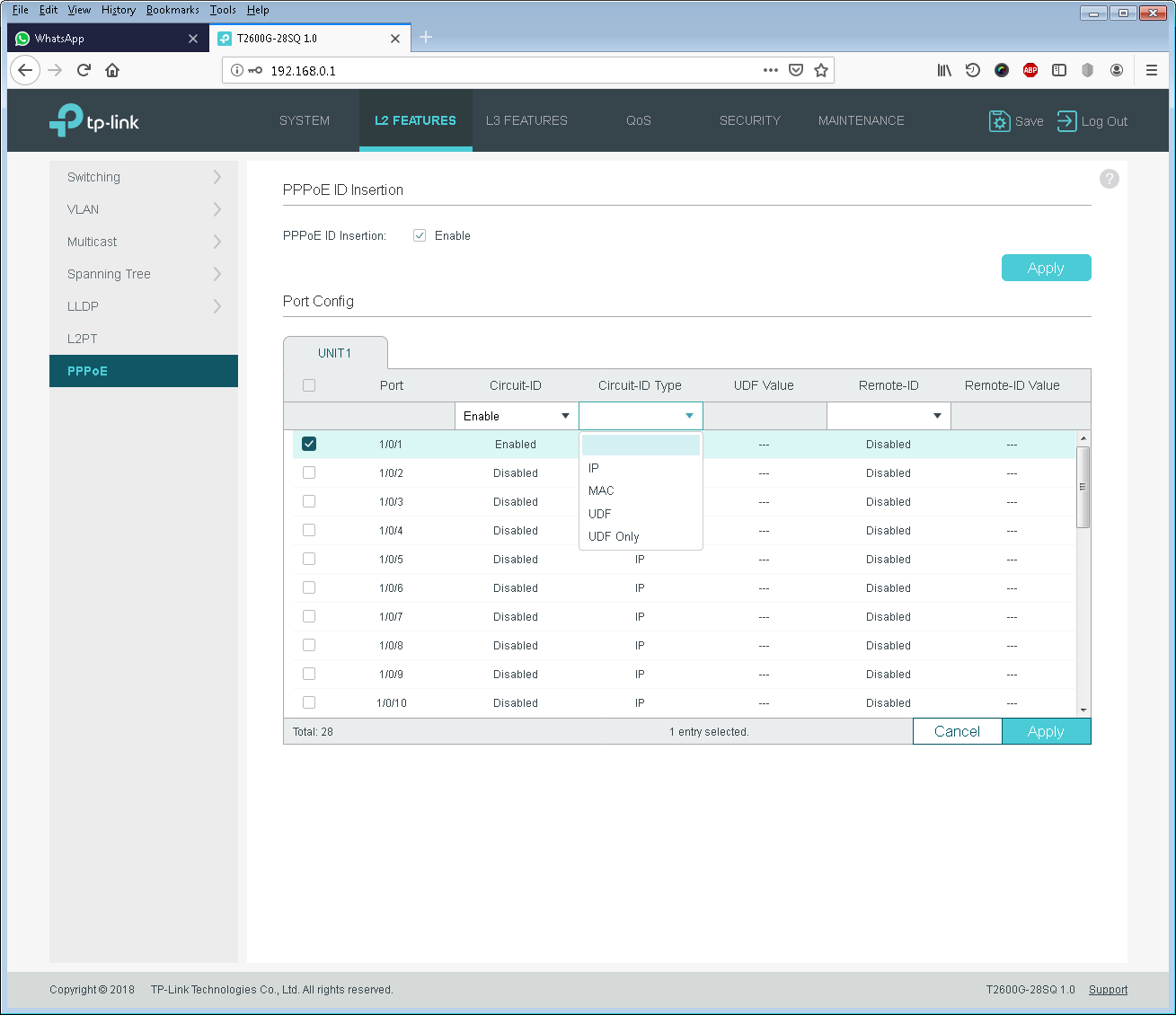This screenshot has width=1176, height=1015.
Task: Bookmark this page with the star icon
Action: coord(820,70)
